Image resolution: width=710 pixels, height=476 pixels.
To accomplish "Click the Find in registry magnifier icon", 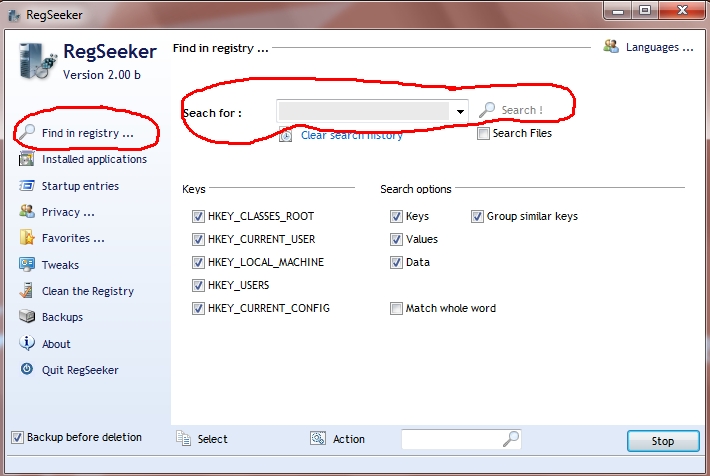I will click(x=27, y=132).
